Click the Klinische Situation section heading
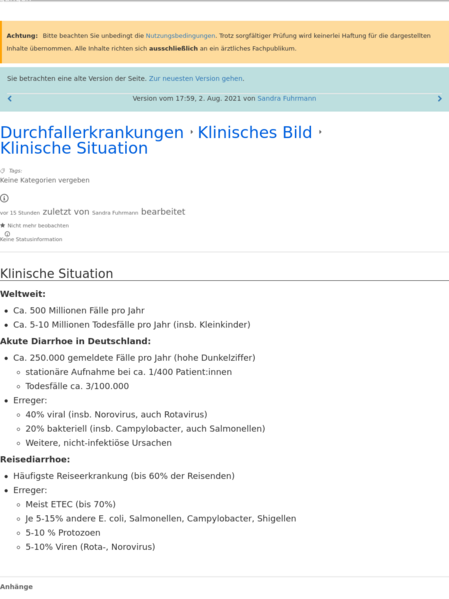The width and height of the screenshot is (449, 599). pyautogui.click(x=57, y=274)
